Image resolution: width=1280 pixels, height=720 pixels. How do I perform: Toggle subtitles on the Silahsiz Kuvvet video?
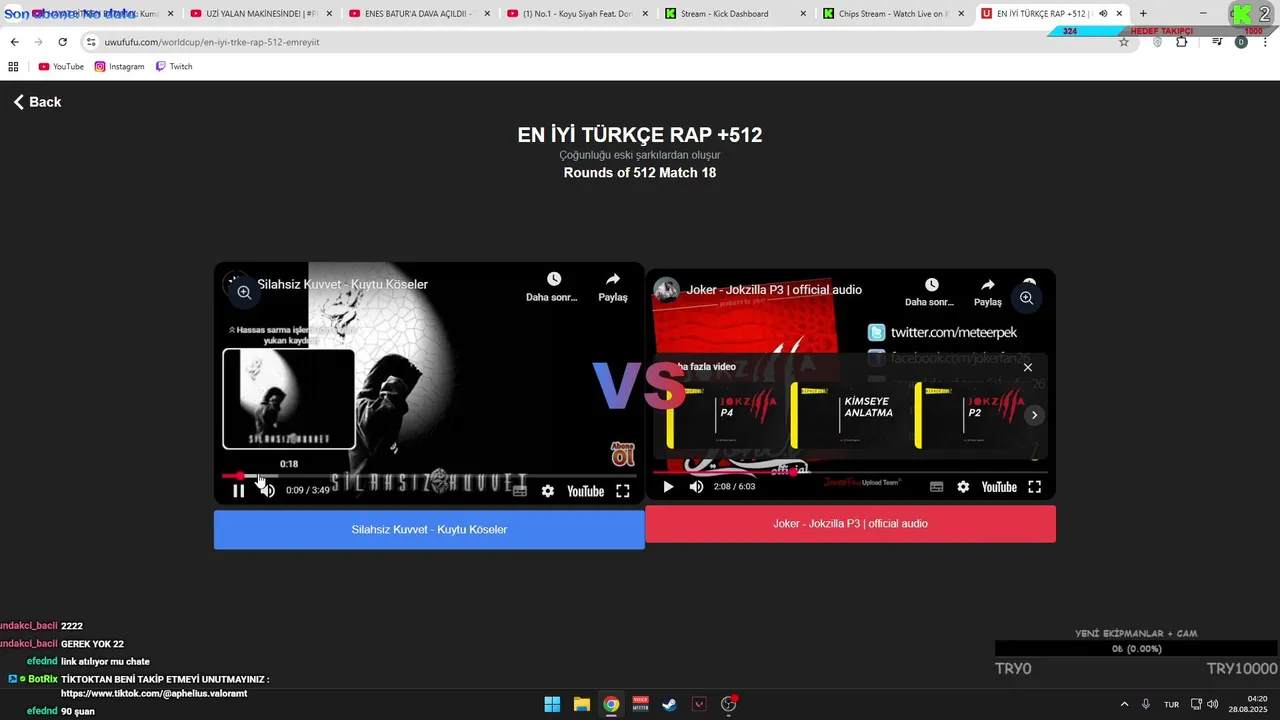point(520,491)
